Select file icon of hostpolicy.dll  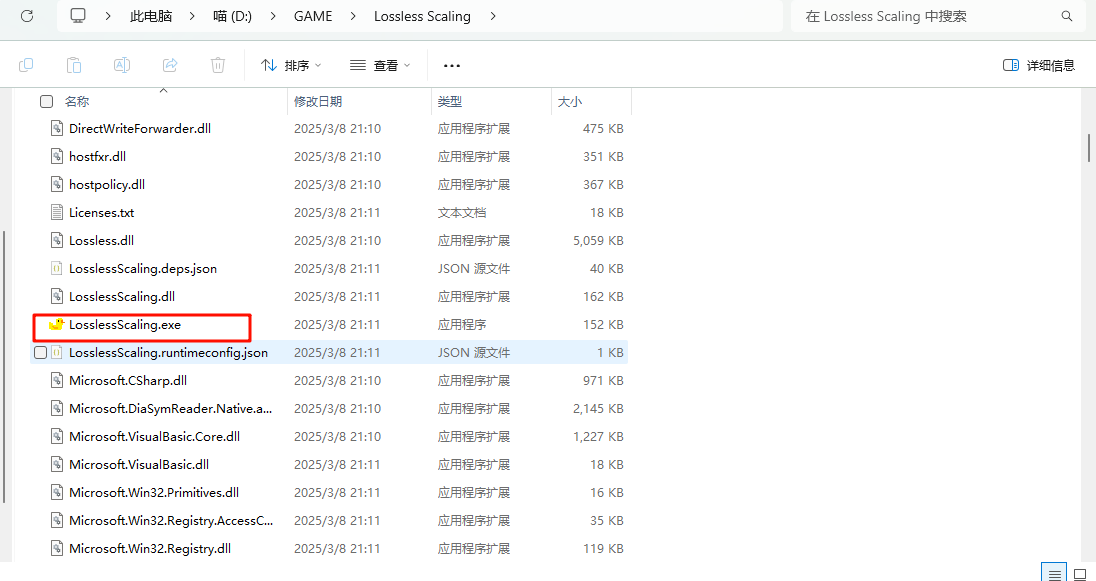click(x=57, y=185)
